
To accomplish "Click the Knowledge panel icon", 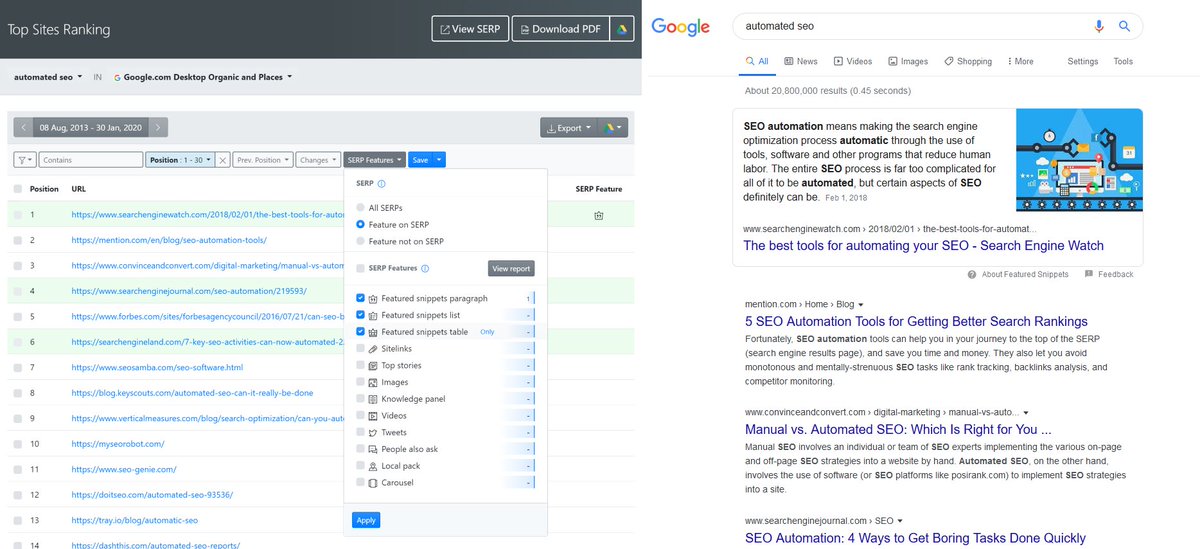I will coord(373,399).
